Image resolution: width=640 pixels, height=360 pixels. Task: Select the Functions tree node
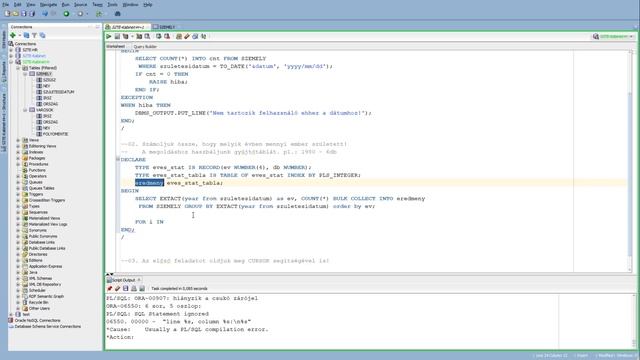click(37, 170)
